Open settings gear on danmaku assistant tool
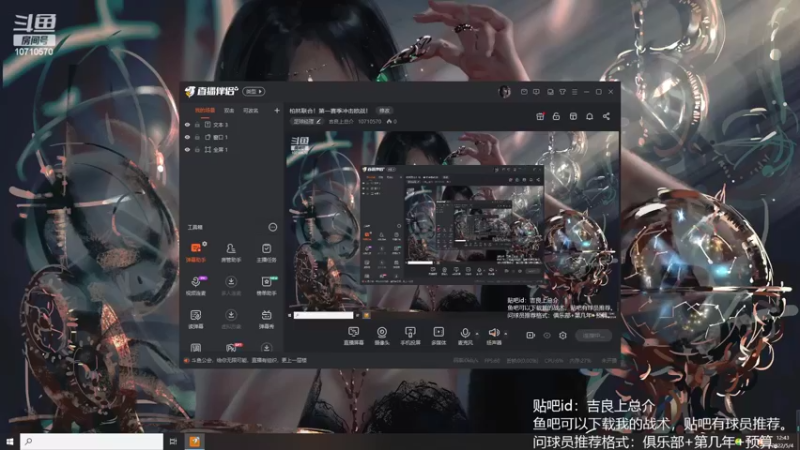 (205, 244)
